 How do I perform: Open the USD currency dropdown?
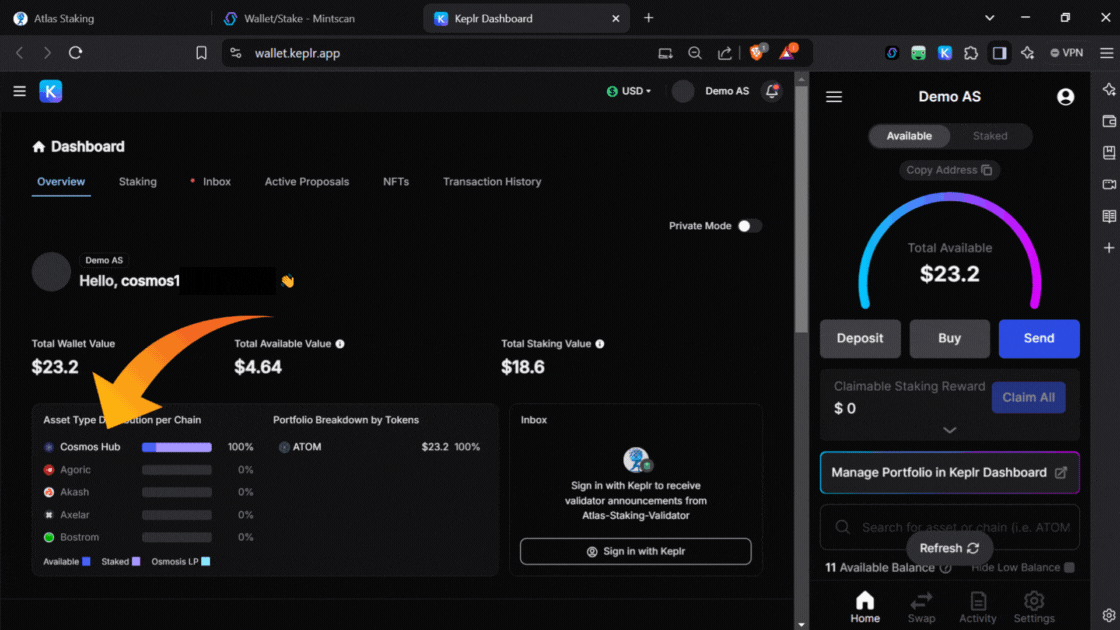pyautogui.click(x=629, y=91)
